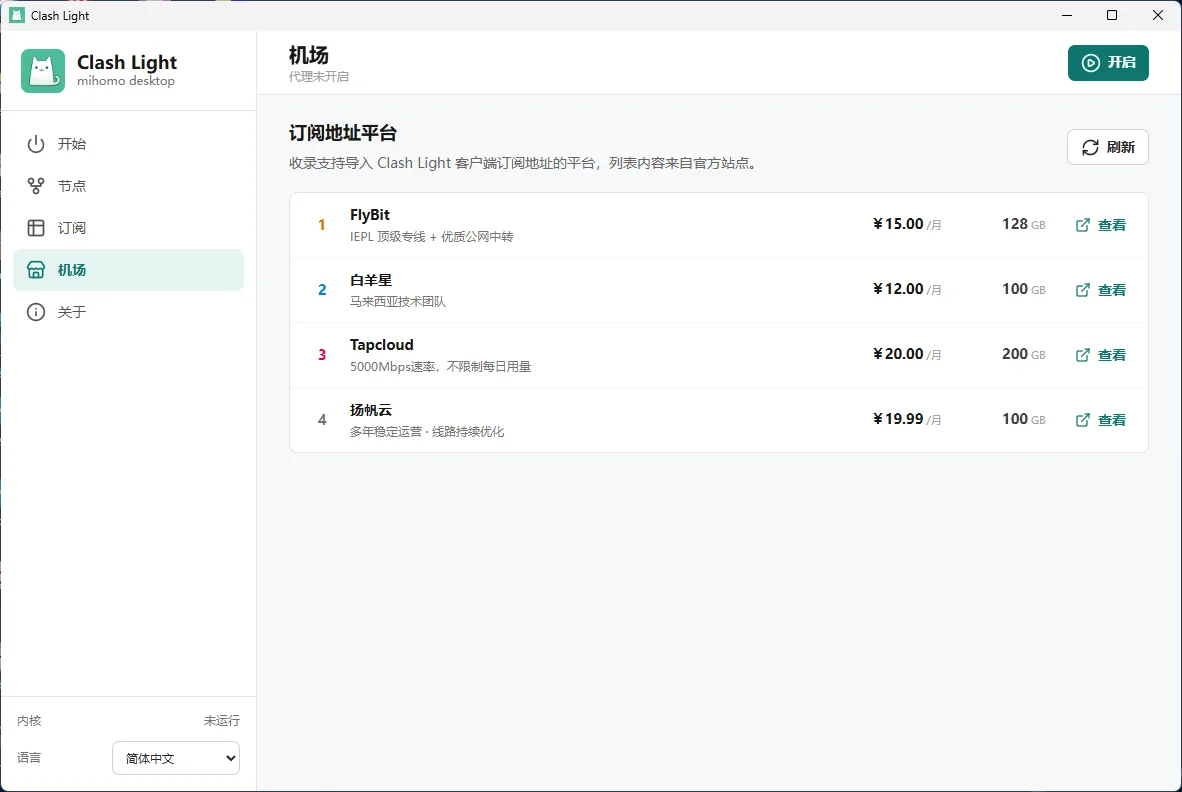Click the 白羊星 provider name
The width and height of the screenshot is (1182, 792).
pos(371,280)
